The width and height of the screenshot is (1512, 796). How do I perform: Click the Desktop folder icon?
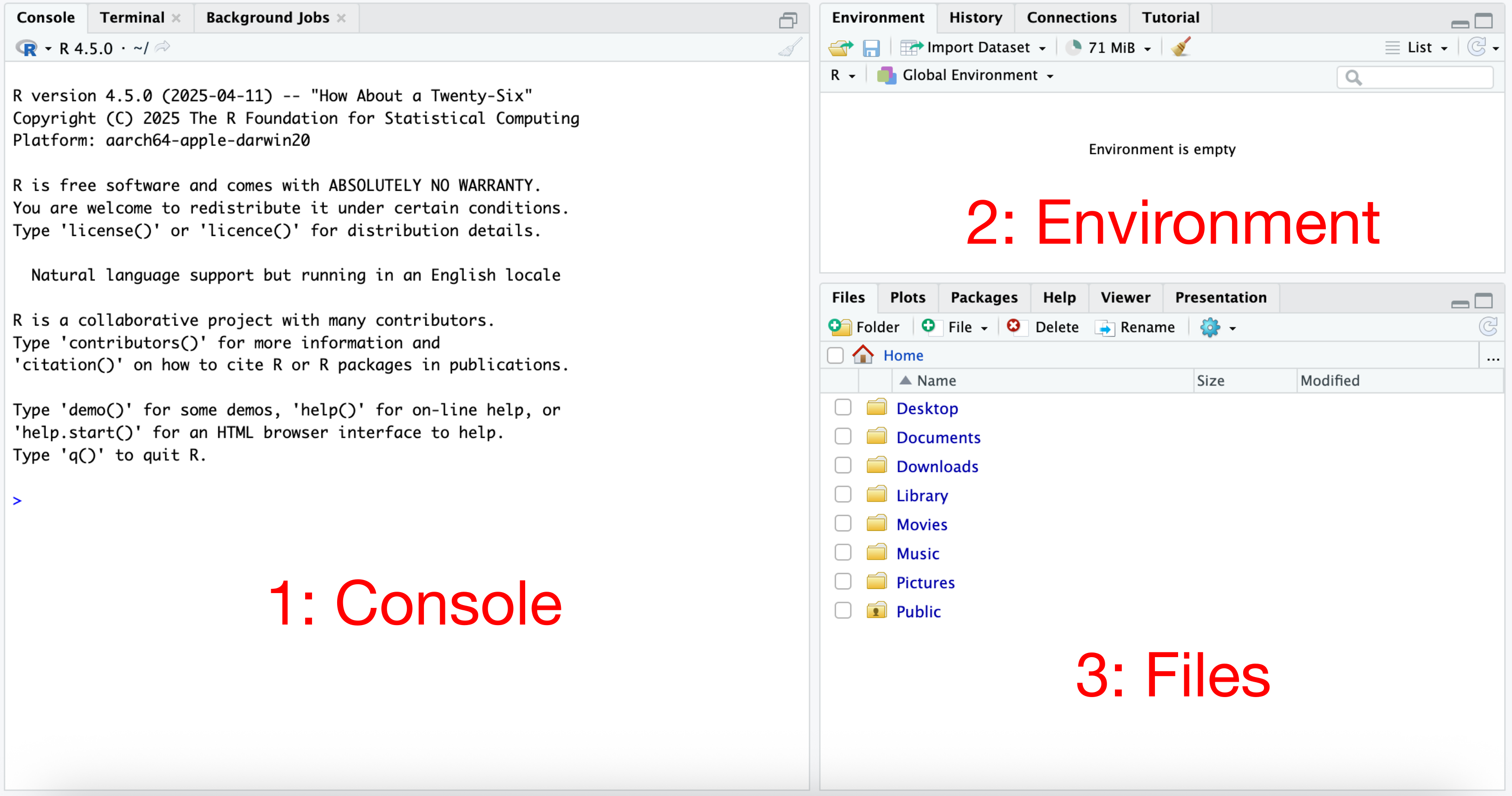coord(876,407)
